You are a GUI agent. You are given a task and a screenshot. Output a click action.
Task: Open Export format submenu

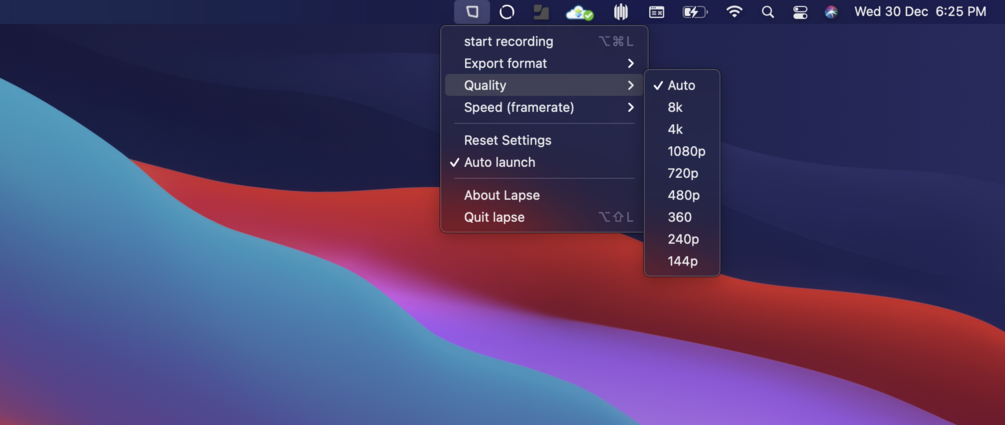[544, 63]
